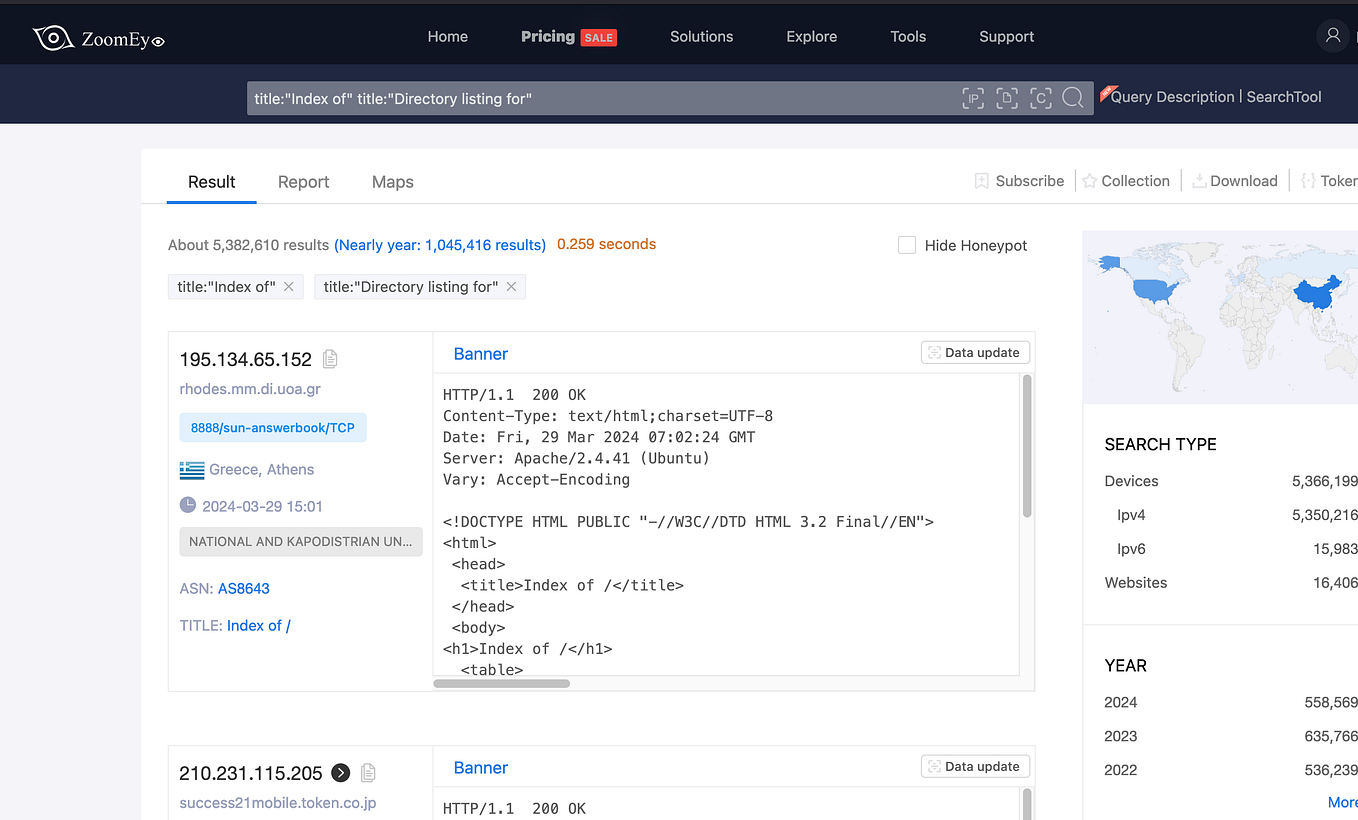The image size is (1358, 820).
Task: Open the Maps tab
Action: pyautogui.click(x=392, y=181)
